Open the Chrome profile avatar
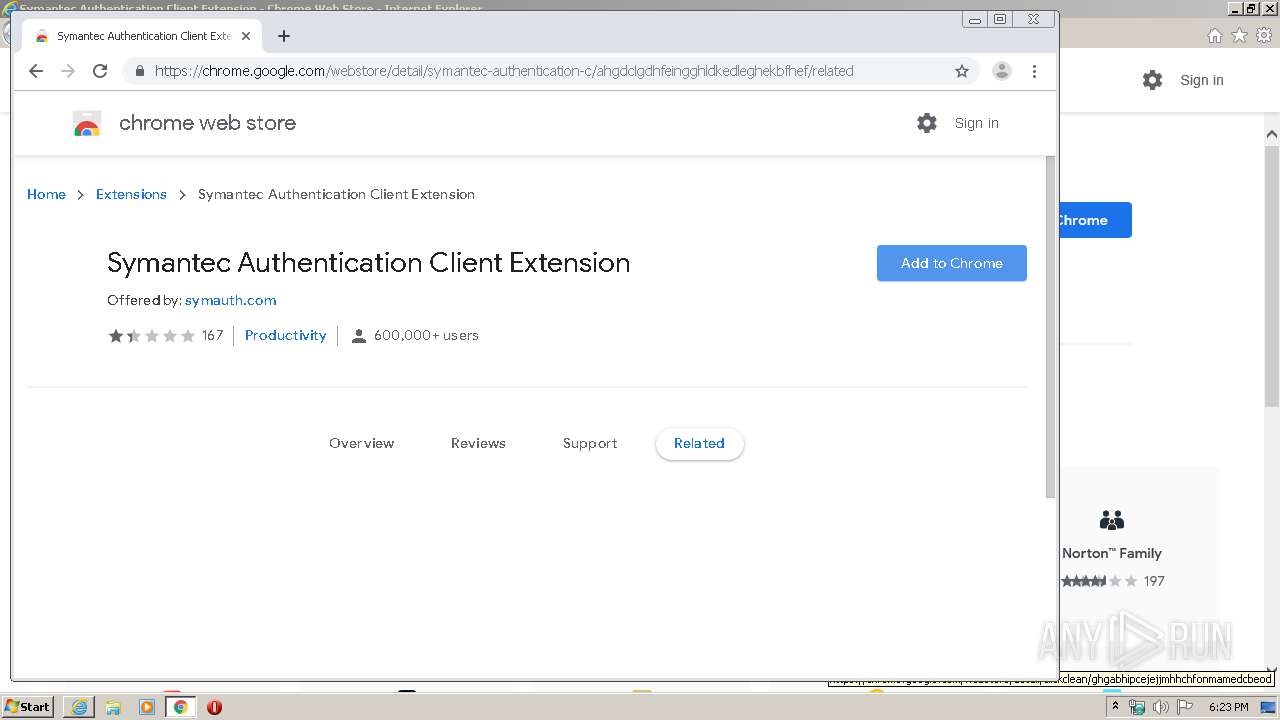This screenshot has width=1280, height=720. coord(1002,71)
